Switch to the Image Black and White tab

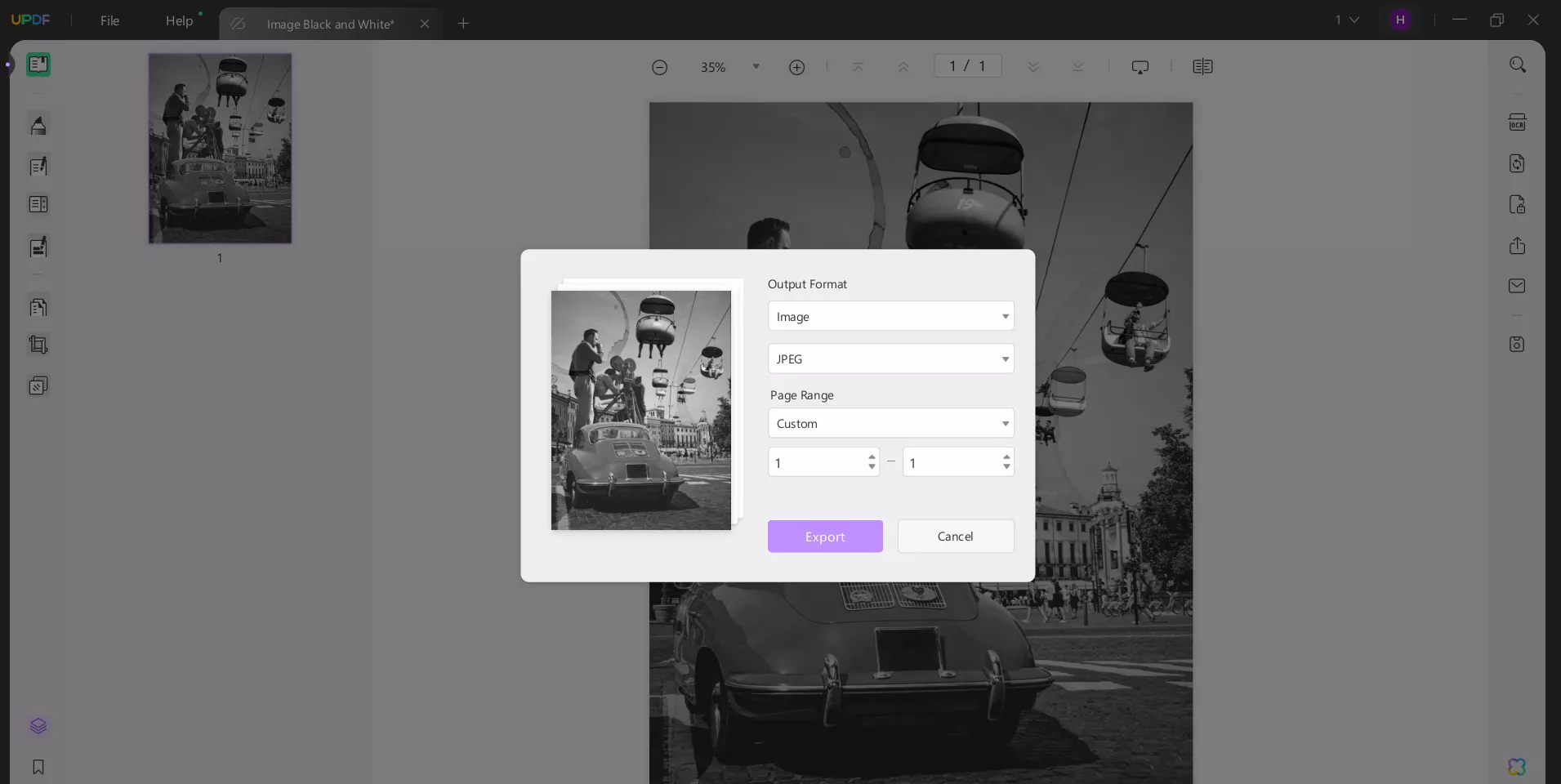pos(329,24)
